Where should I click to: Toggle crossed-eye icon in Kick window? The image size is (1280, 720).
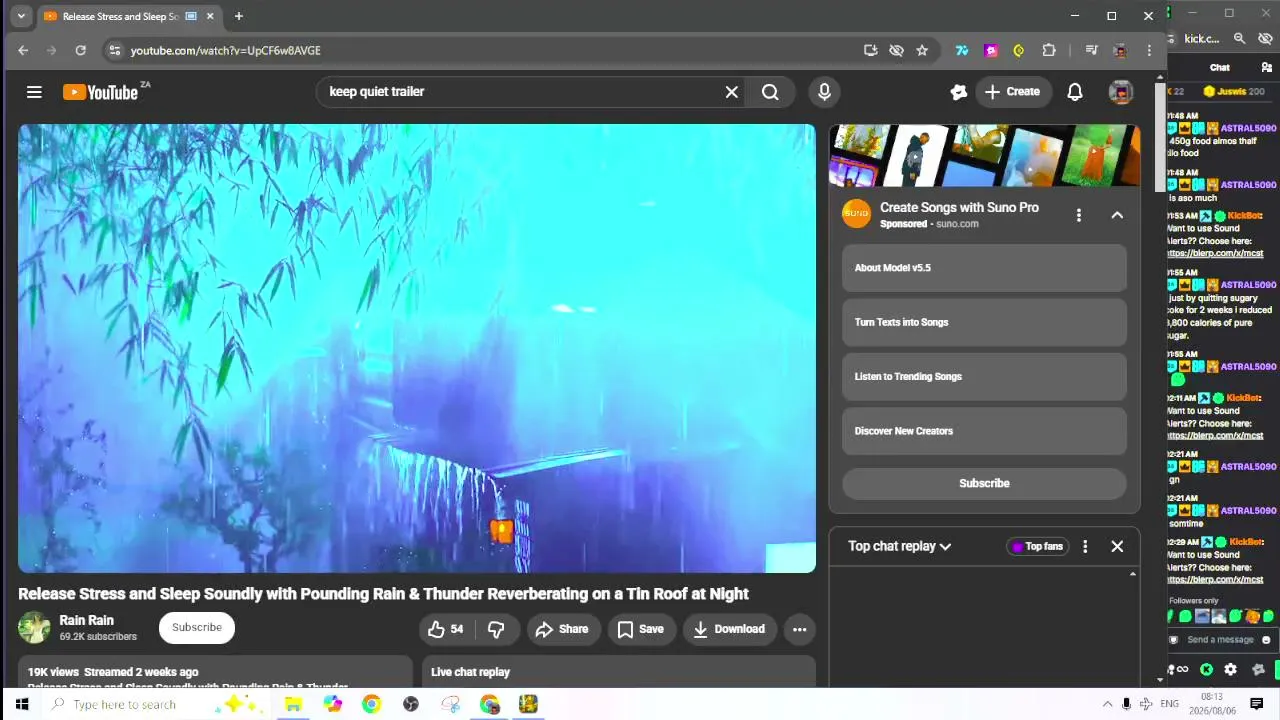pyautogui.click(x=1265, y=38)
